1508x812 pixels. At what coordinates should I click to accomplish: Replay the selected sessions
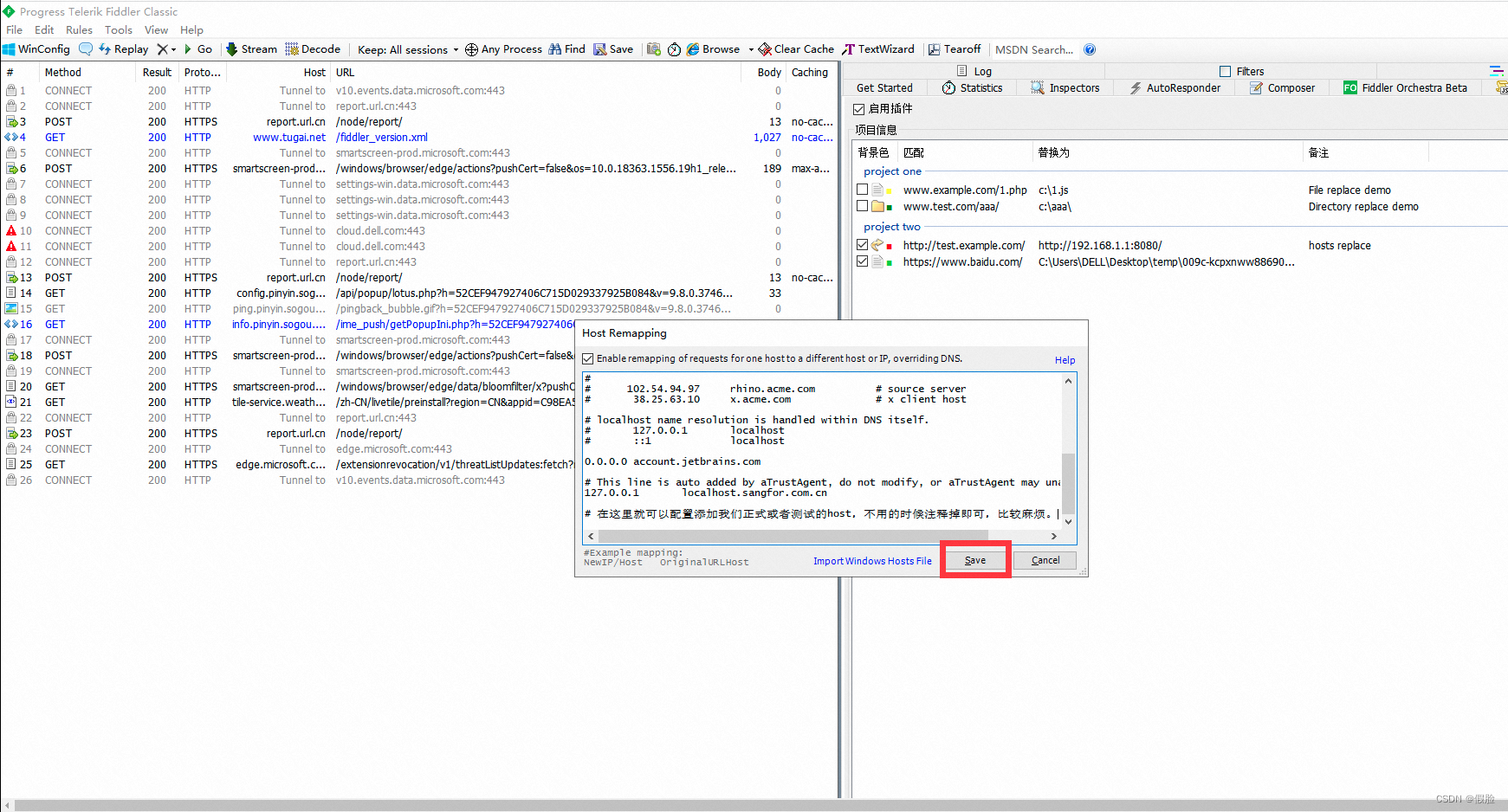[x=124, y=49]
